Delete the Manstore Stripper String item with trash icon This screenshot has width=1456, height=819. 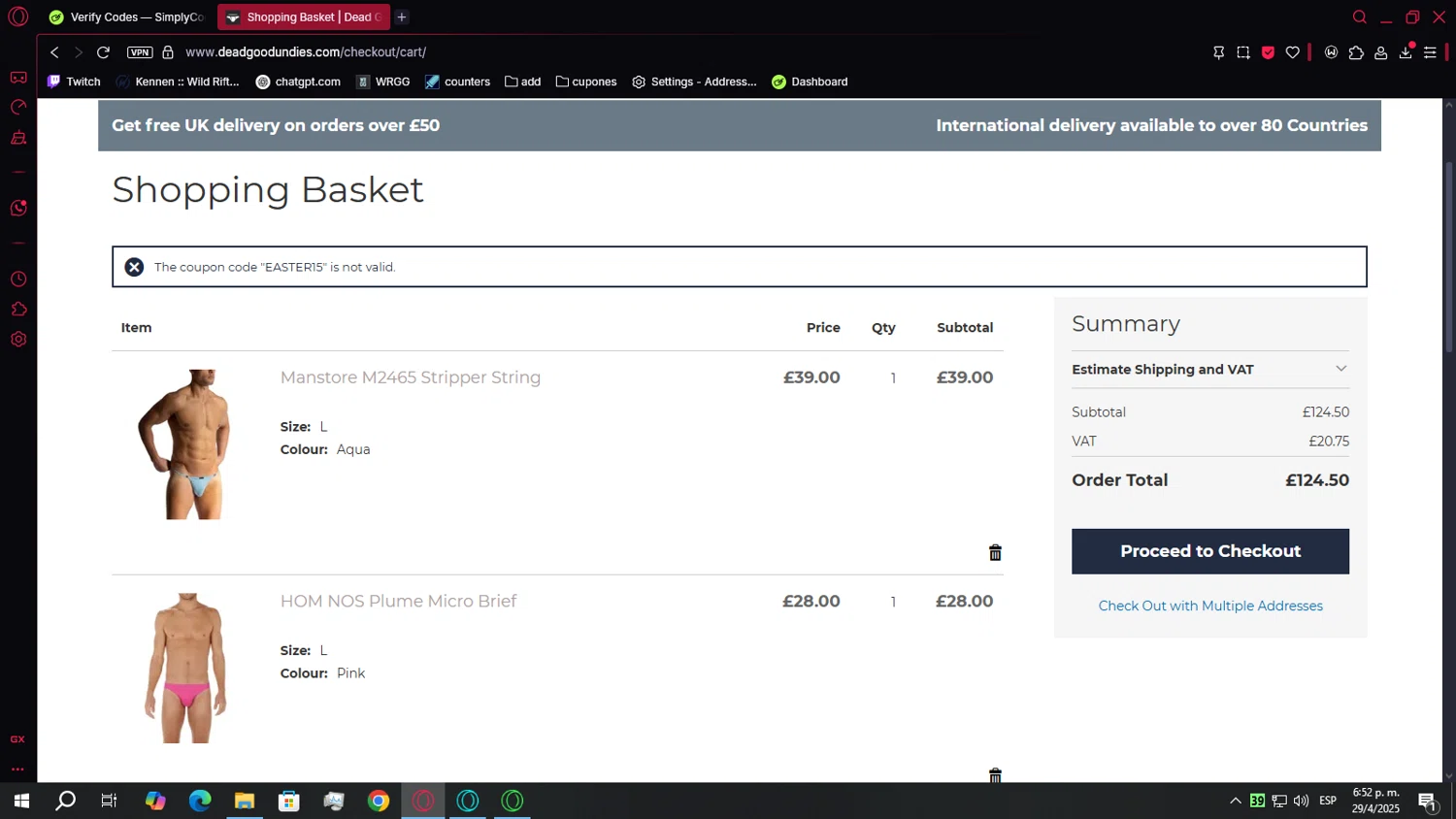pyautogui.click(x=995, y=552)
